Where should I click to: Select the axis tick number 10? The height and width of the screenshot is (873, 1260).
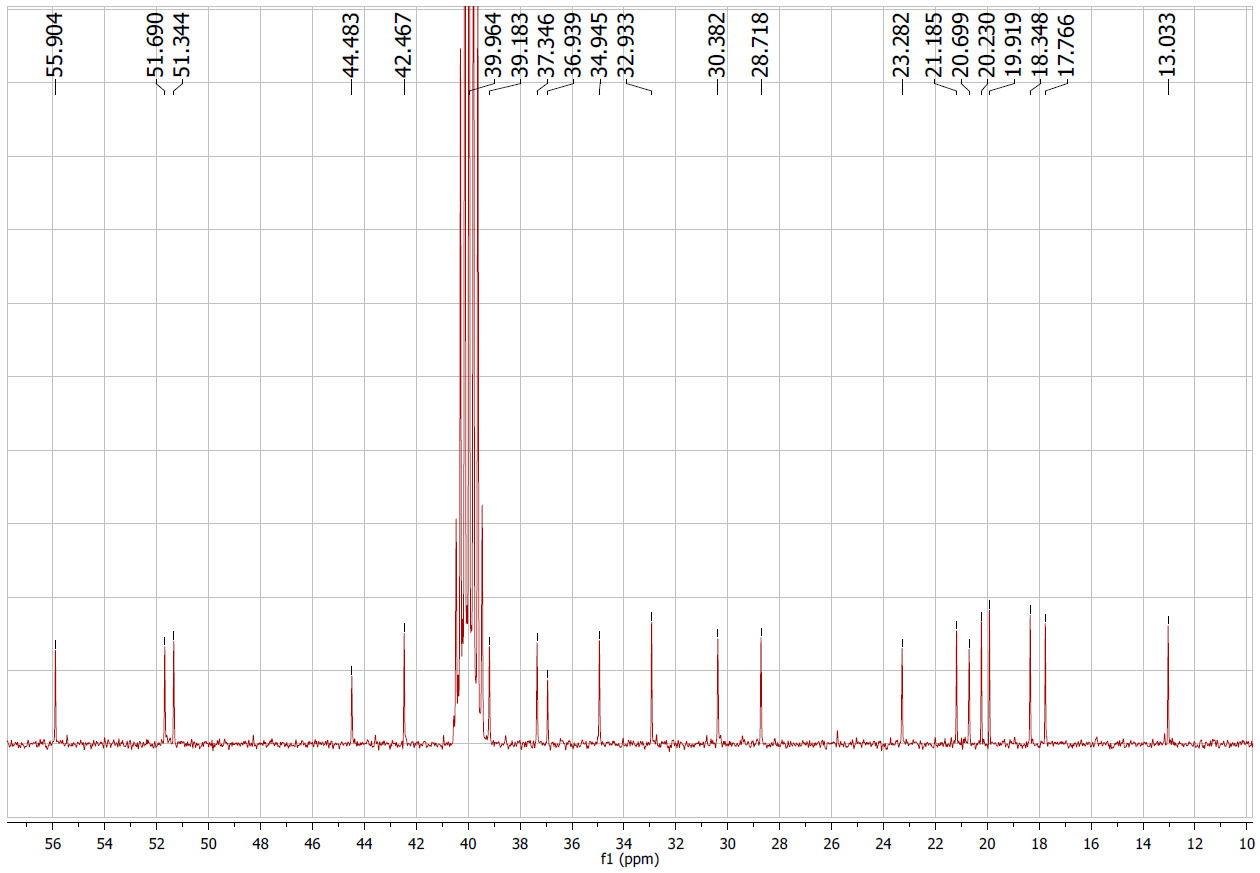click(x=1246, y=842)
